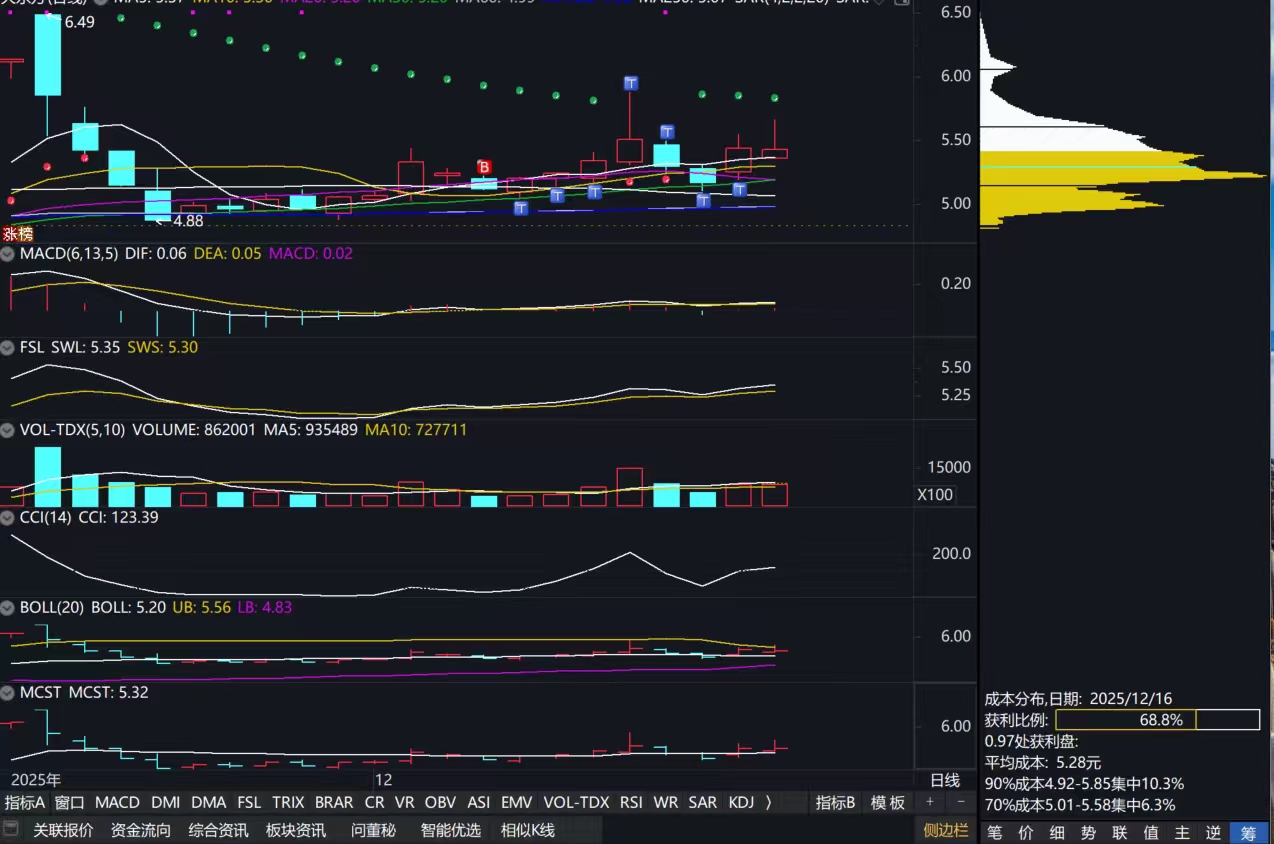Open the 日线 period selector

click(x=944, y=780)
